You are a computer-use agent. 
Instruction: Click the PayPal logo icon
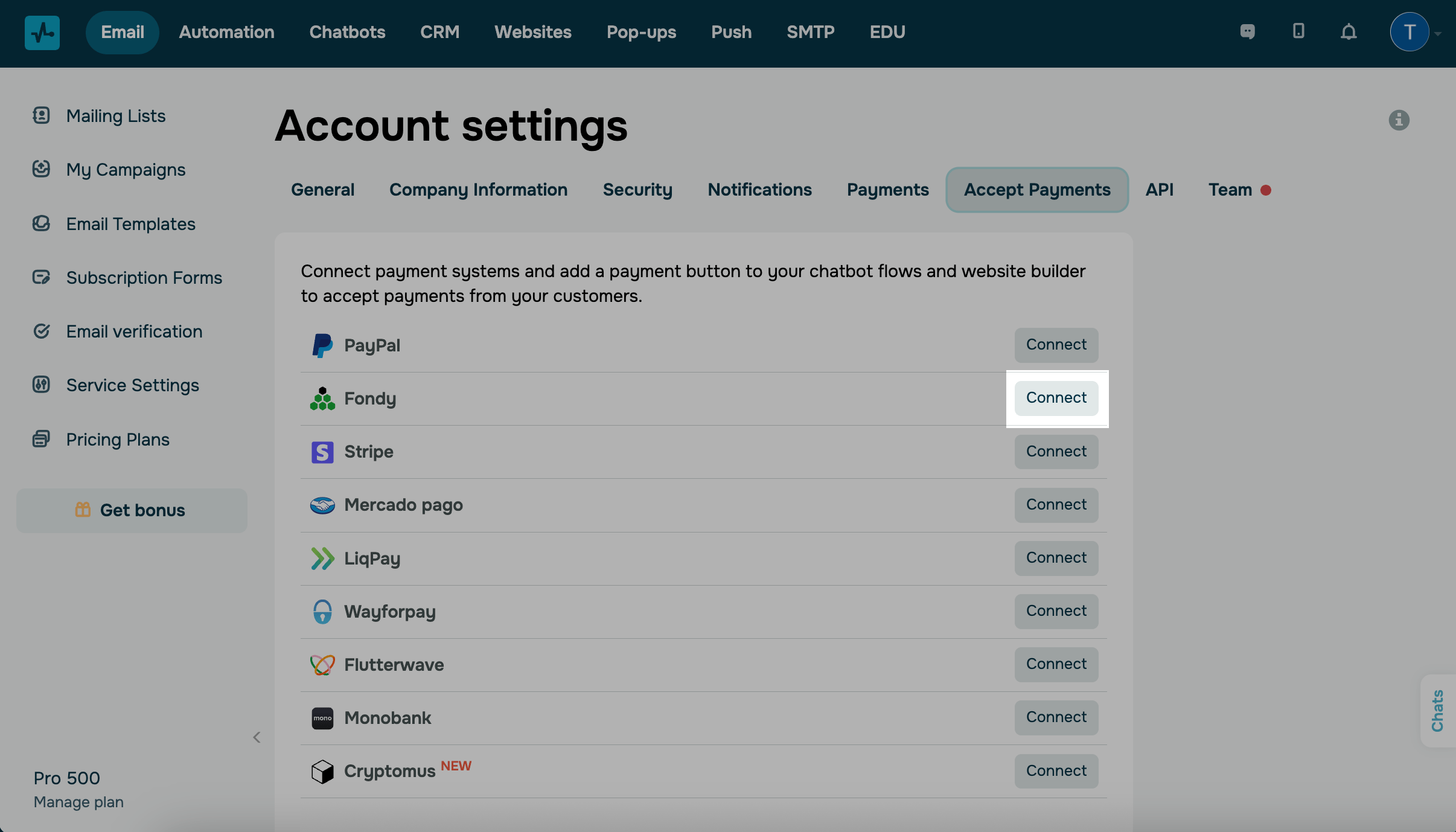click(322, 345)
